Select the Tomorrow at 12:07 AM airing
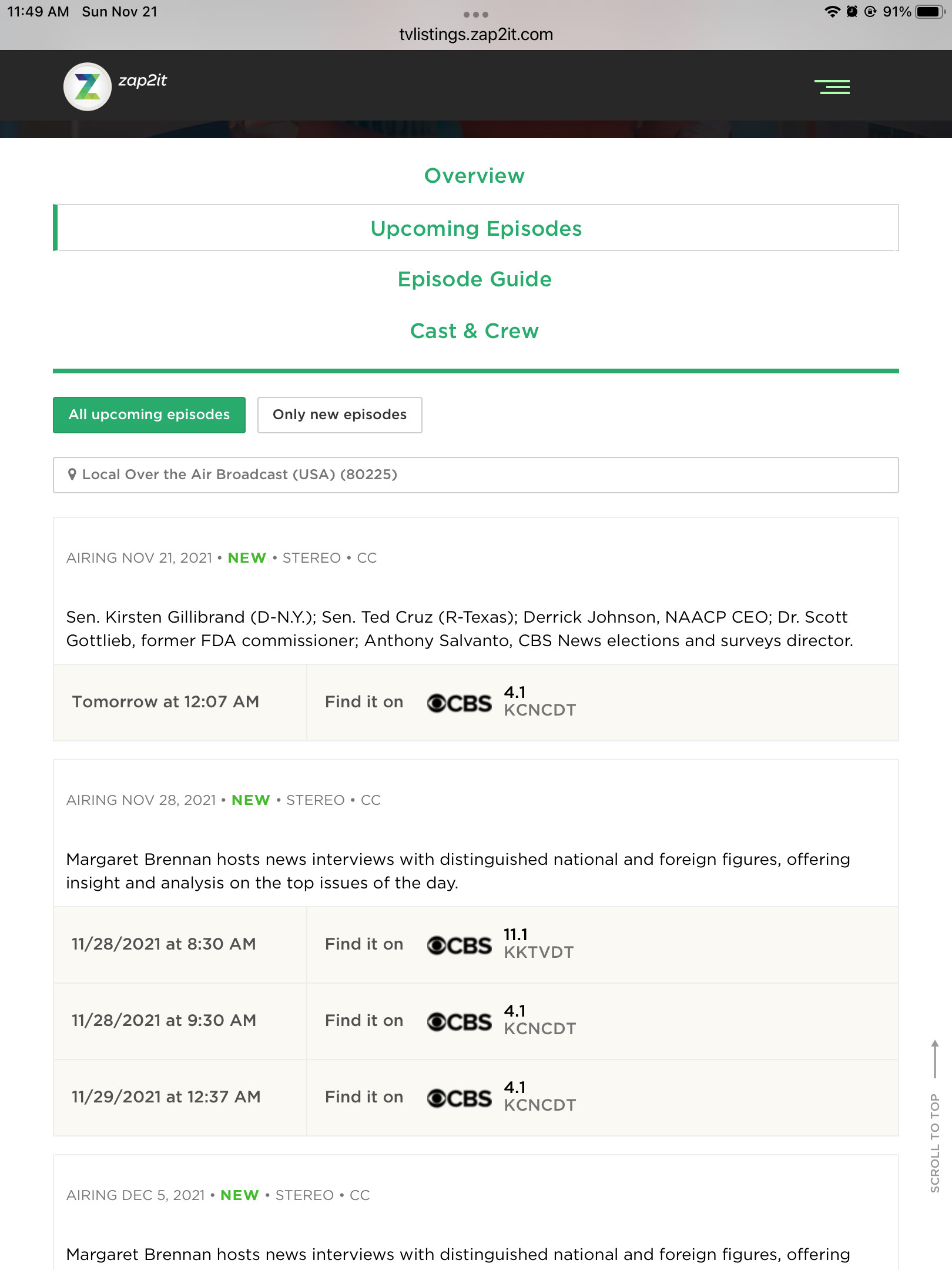Screen dimensions: 952x1270 166,702
